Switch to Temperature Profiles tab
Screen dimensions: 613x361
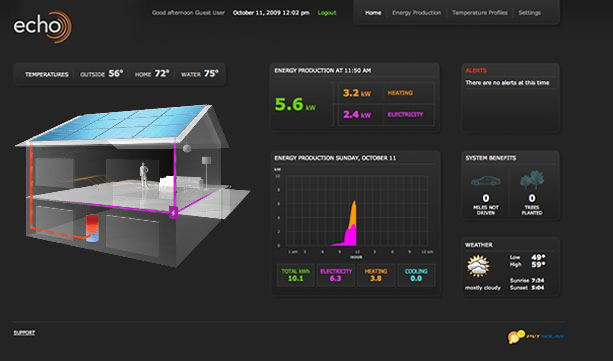pos(480,13)
